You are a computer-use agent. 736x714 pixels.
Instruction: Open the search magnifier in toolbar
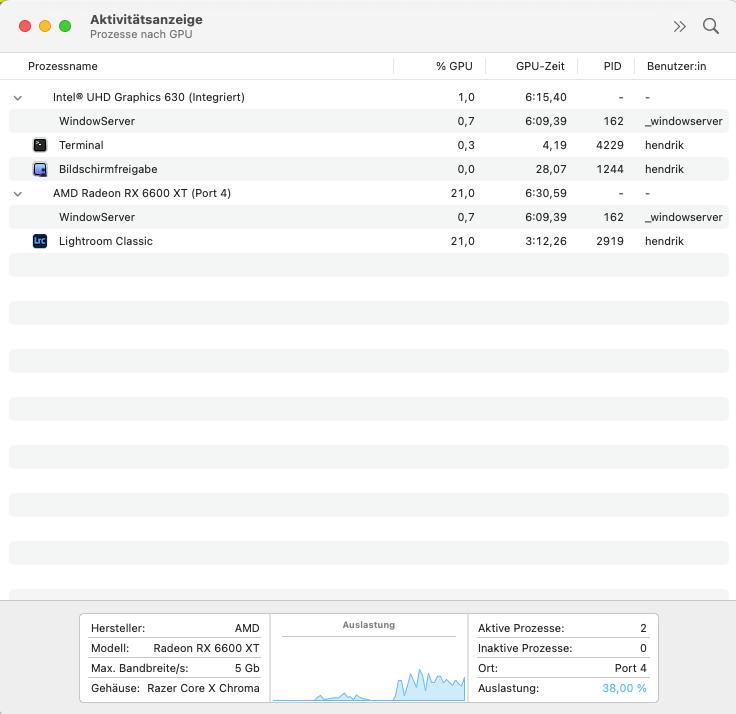click(711, 26)
